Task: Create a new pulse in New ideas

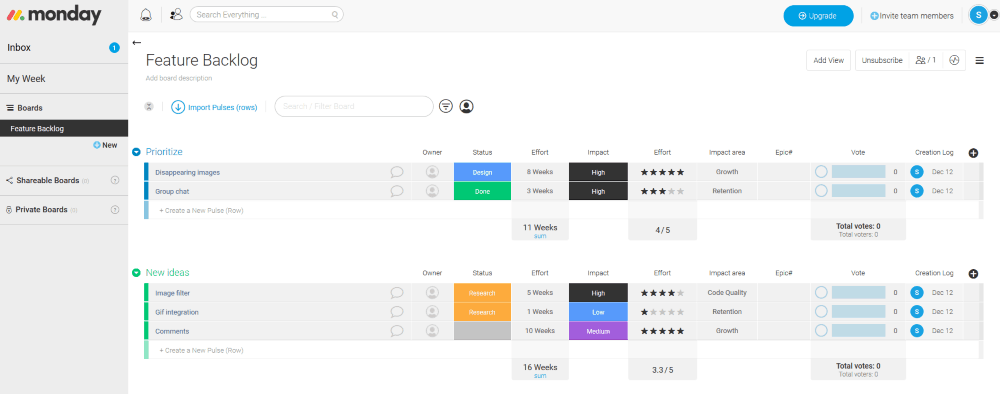Action: point(201,351)
